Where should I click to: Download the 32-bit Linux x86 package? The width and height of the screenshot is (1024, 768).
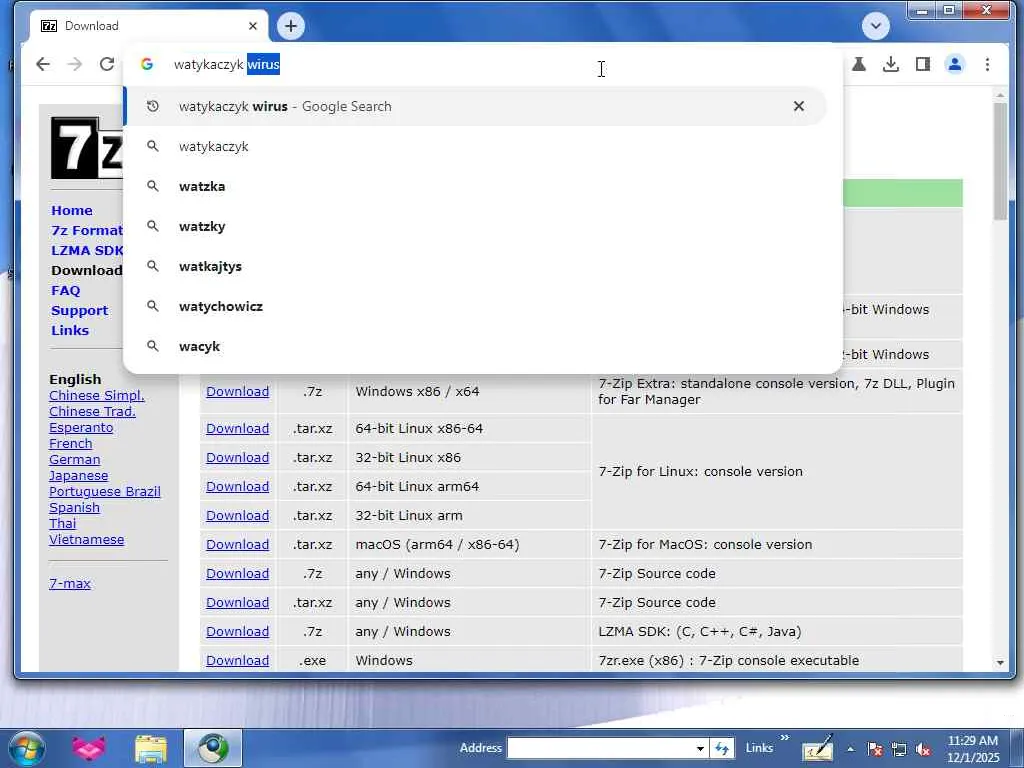238,458
